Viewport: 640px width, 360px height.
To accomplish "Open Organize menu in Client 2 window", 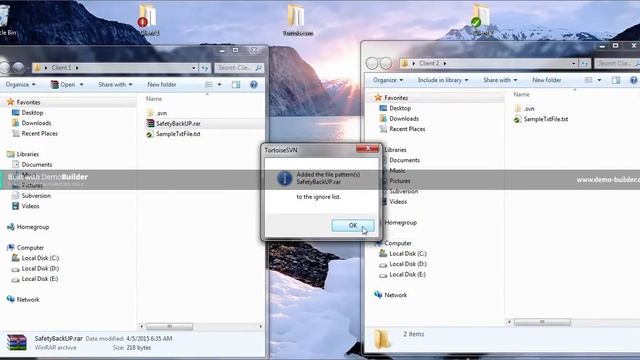I will click(388, 80).
